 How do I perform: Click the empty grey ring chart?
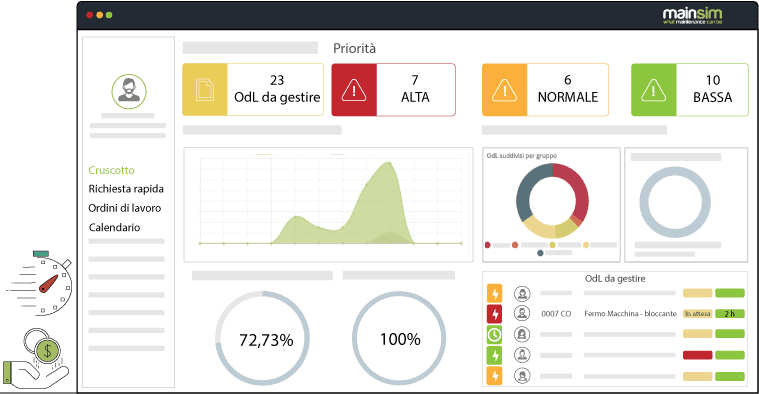coord(675,202)
